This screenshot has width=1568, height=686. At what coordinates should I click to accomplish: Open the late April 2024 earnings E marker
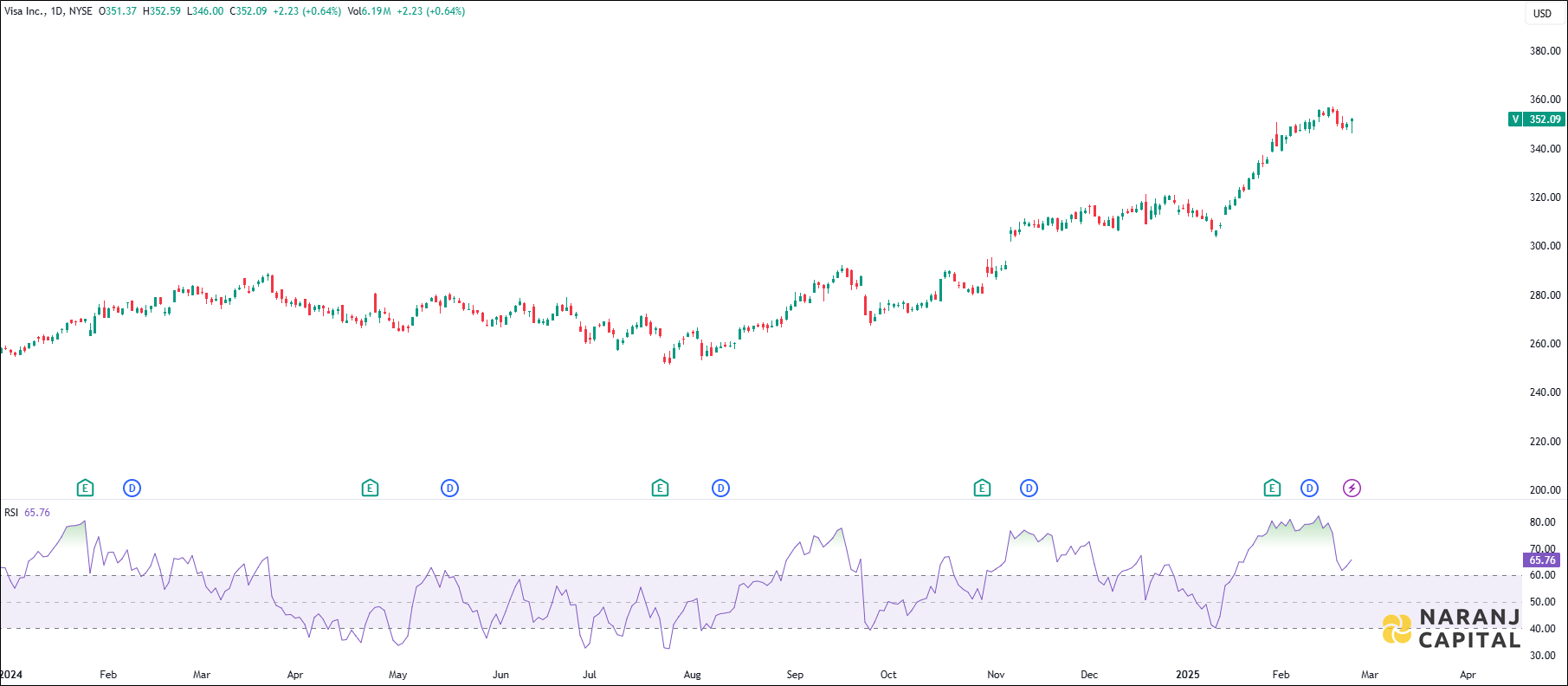(370, 489)
